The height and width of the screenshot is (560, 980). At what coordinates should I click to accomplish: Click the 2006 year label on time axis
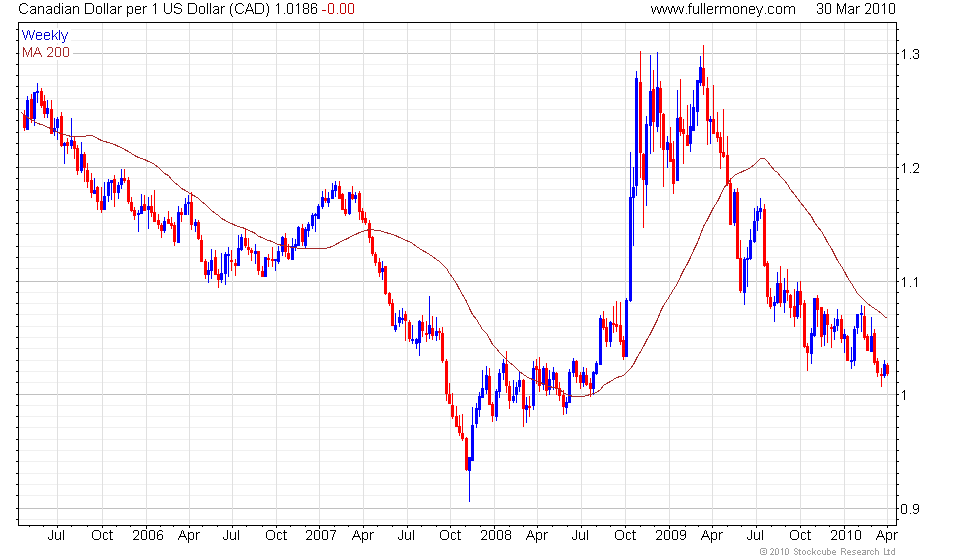click(148, 536)
